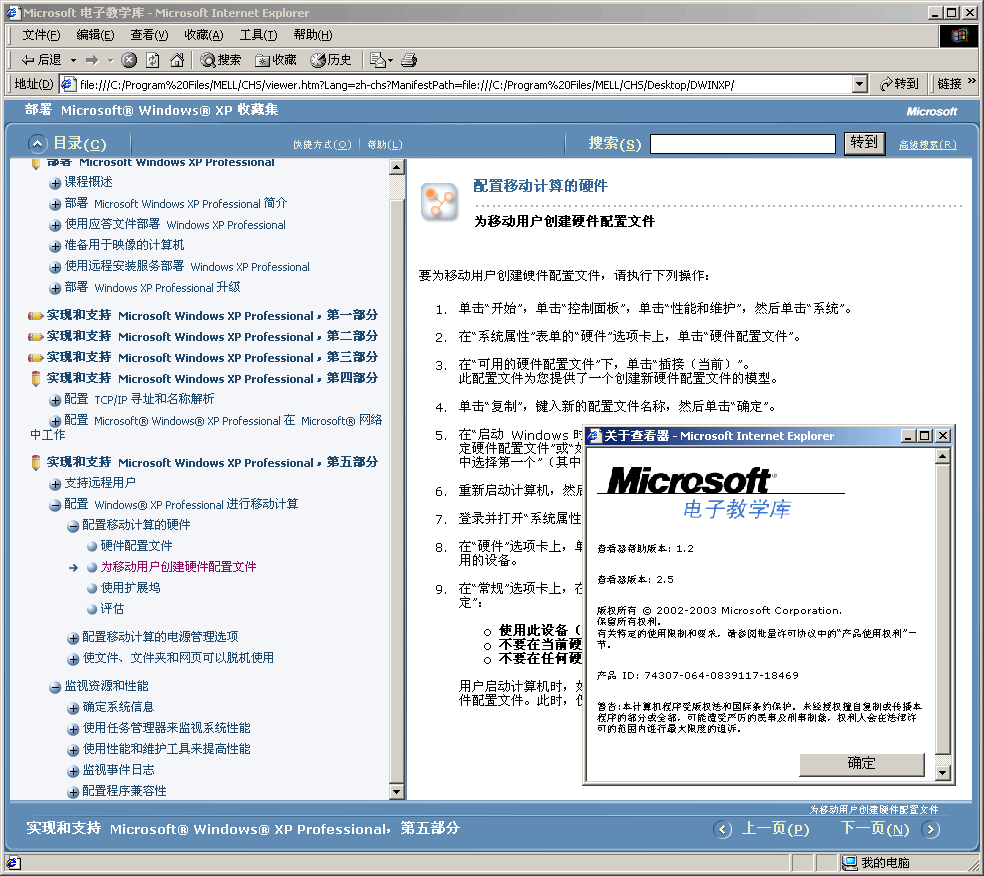984x876 pixels.
Task: Expand 配置 TCP/IP 寻址和名称解析 node
Action: pos(55,400)
